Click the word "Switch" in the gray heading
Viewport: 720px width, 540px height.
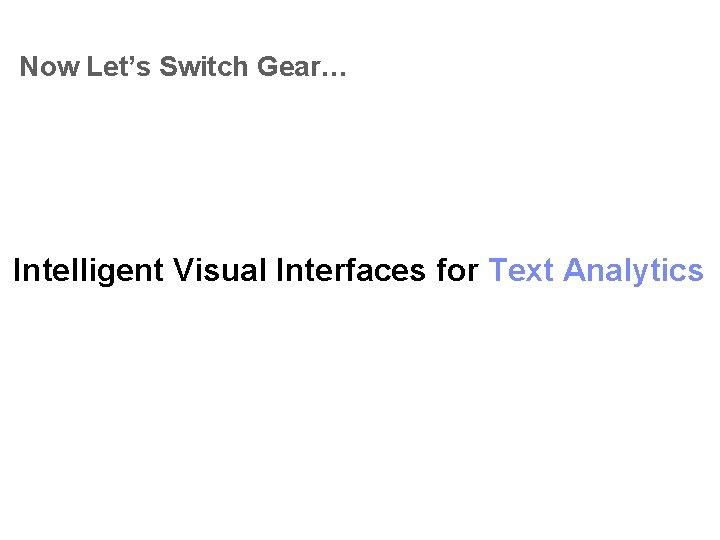coord(203,67)
